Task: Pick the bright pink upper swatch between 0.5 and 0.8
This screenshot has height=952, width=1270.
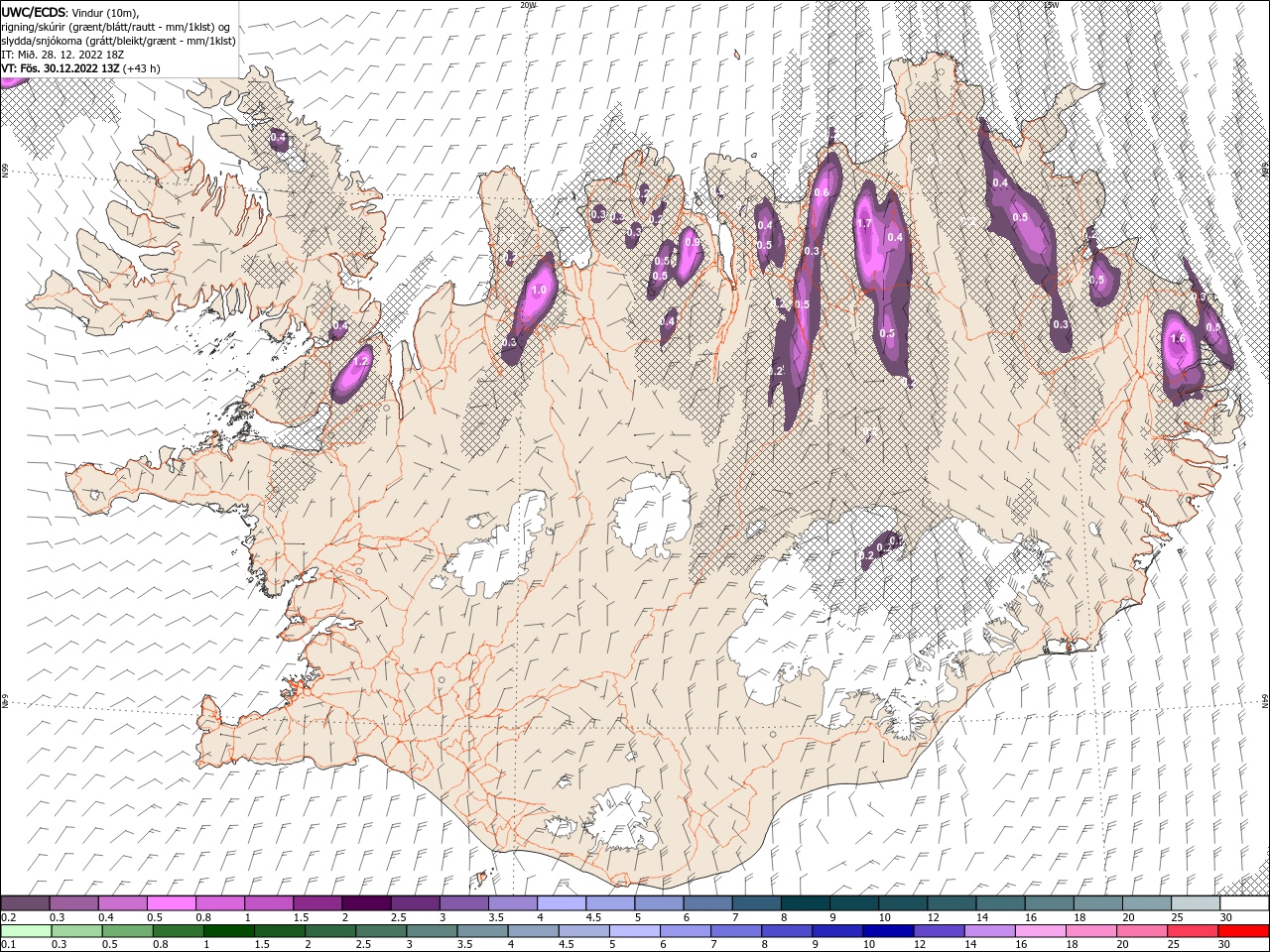Action: point(171,903)
